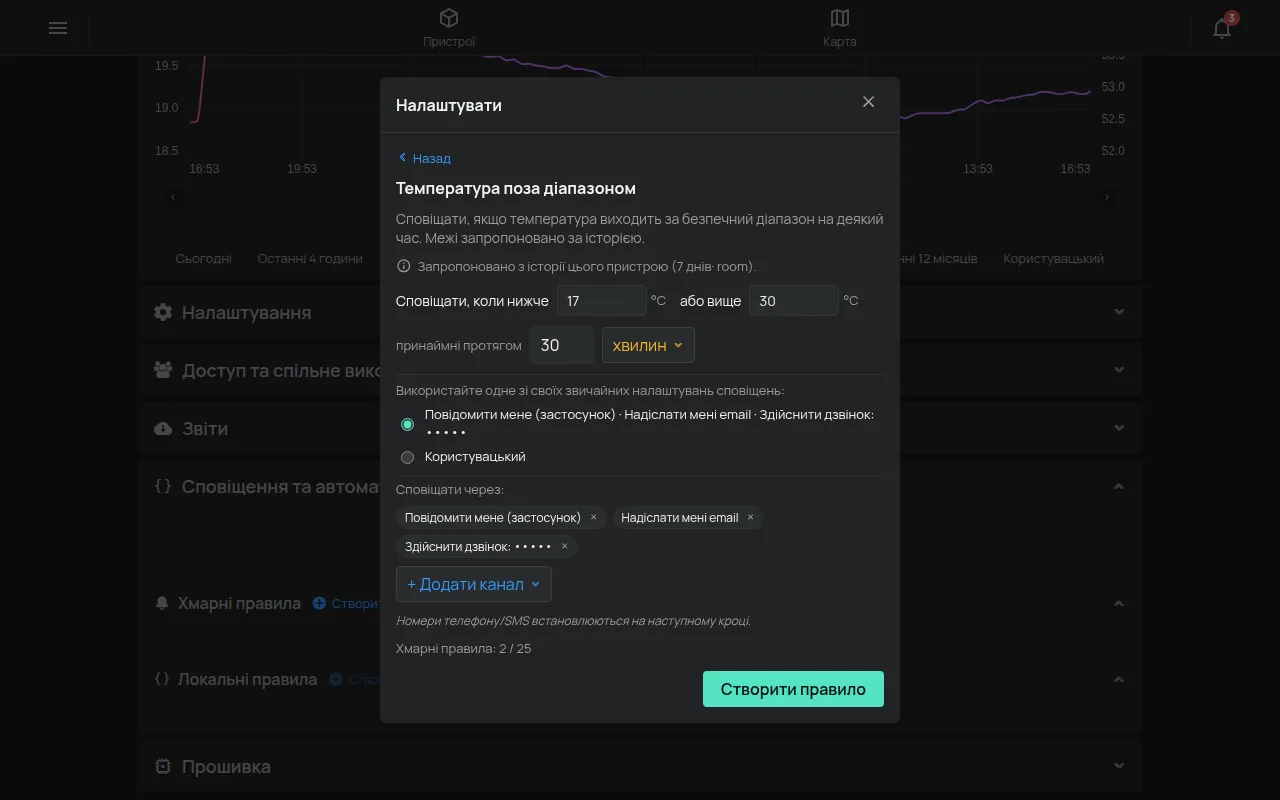This screenshot has width=1280, height=800.
Task: Collapse the Сповіщення та автоматизація section chevron
Action: pyautogui.click(x=1119, y=486)
